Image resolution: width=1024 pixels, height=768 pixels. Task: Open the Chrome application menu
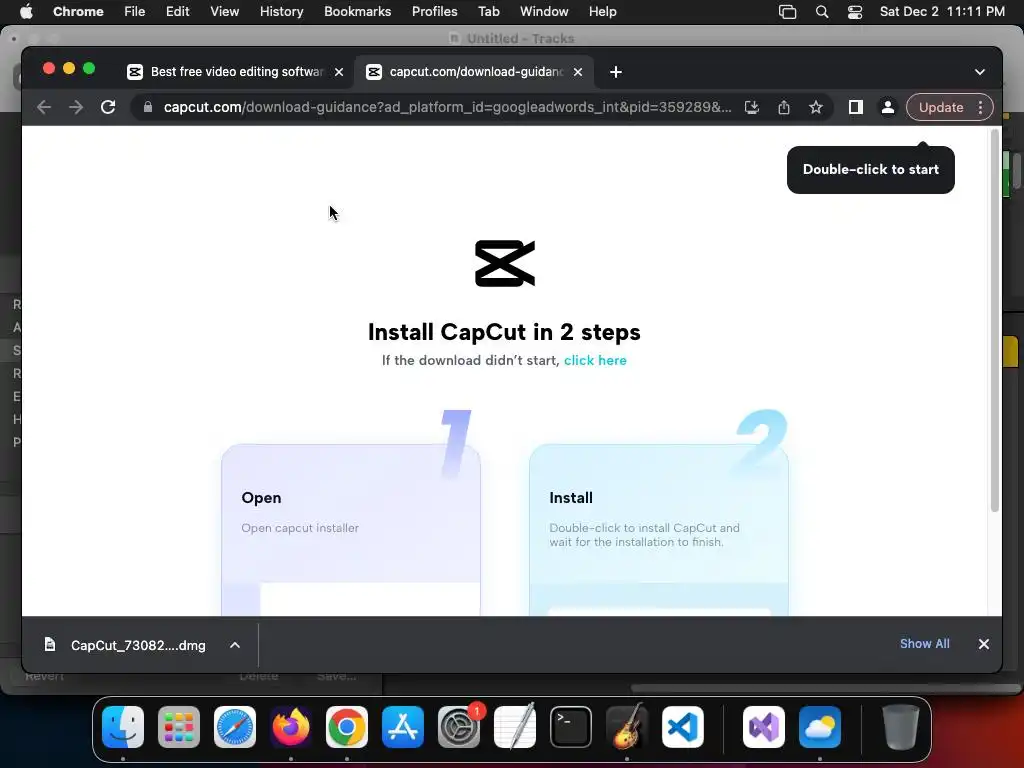[78, 12]
